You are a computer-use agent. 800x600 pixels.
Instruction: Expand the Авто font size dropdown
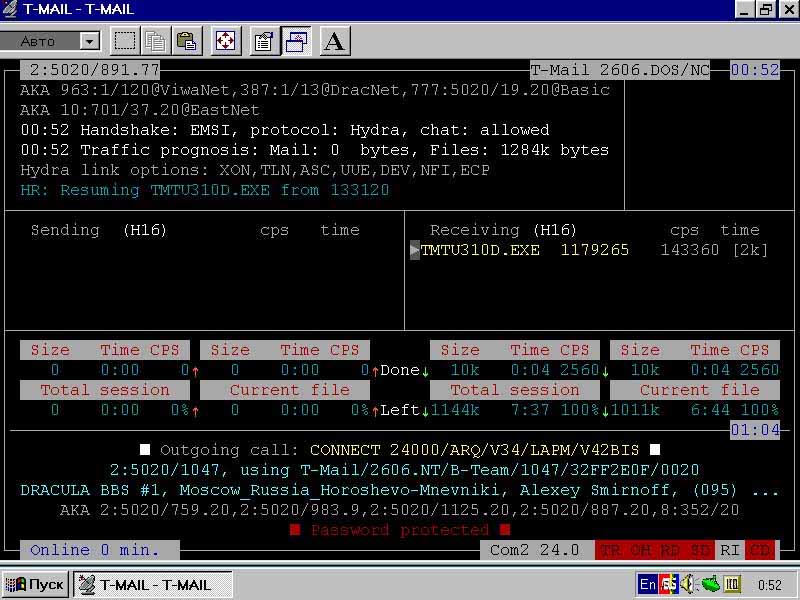click(x=90, y=41)
